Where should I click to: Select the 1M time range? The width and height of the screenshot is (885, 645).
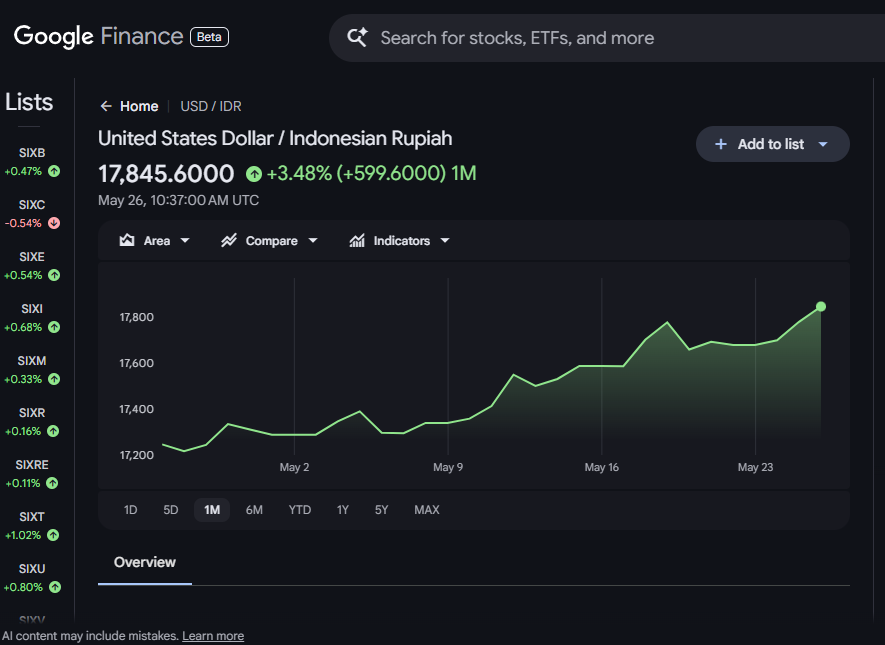coord(212,510)
